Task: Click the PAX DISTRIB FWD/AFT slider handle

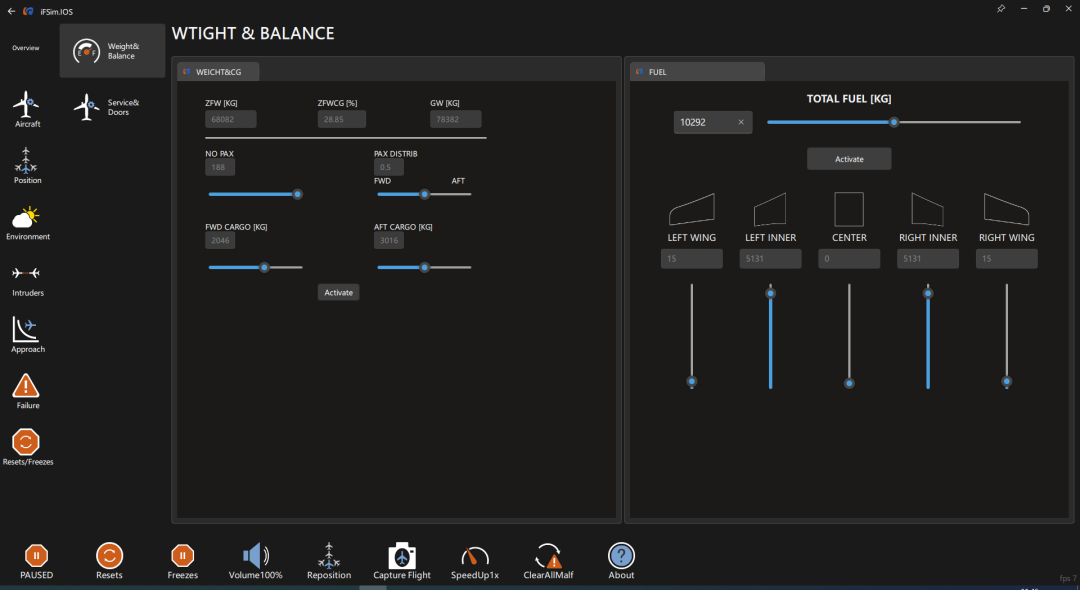Action: tap(425, 194)
